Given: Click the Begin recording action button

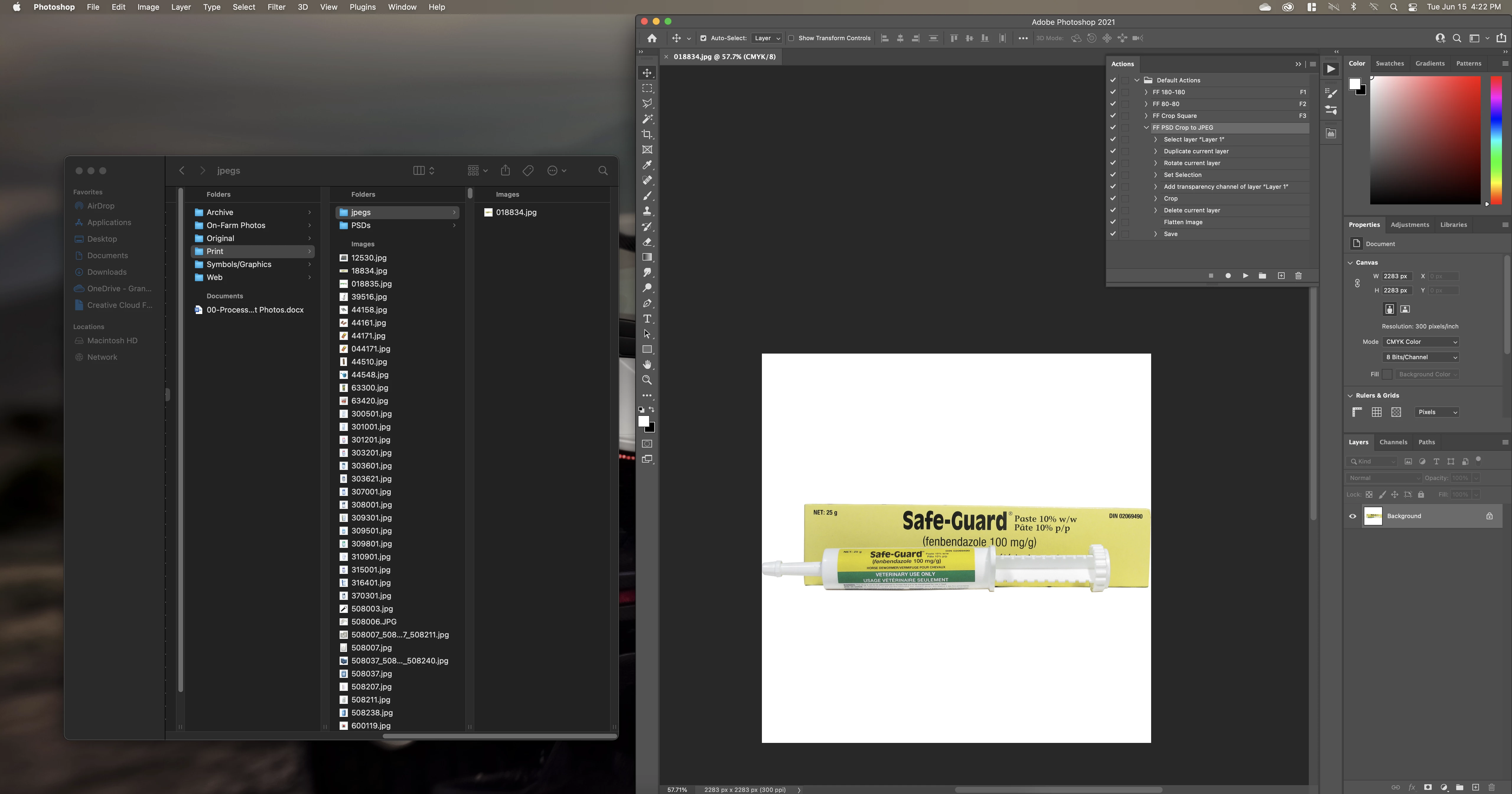Looking at the screenshot, I should pos(1228,275).
